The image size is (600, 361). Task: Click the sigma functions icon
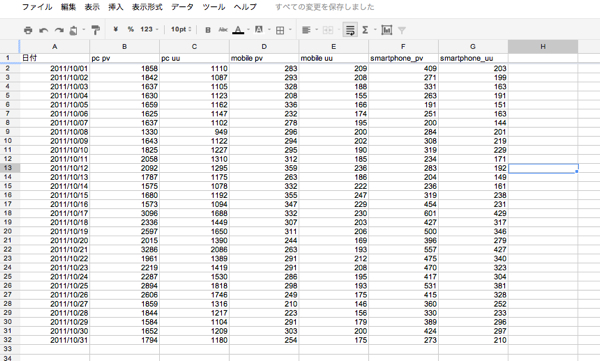coord(365,30)
